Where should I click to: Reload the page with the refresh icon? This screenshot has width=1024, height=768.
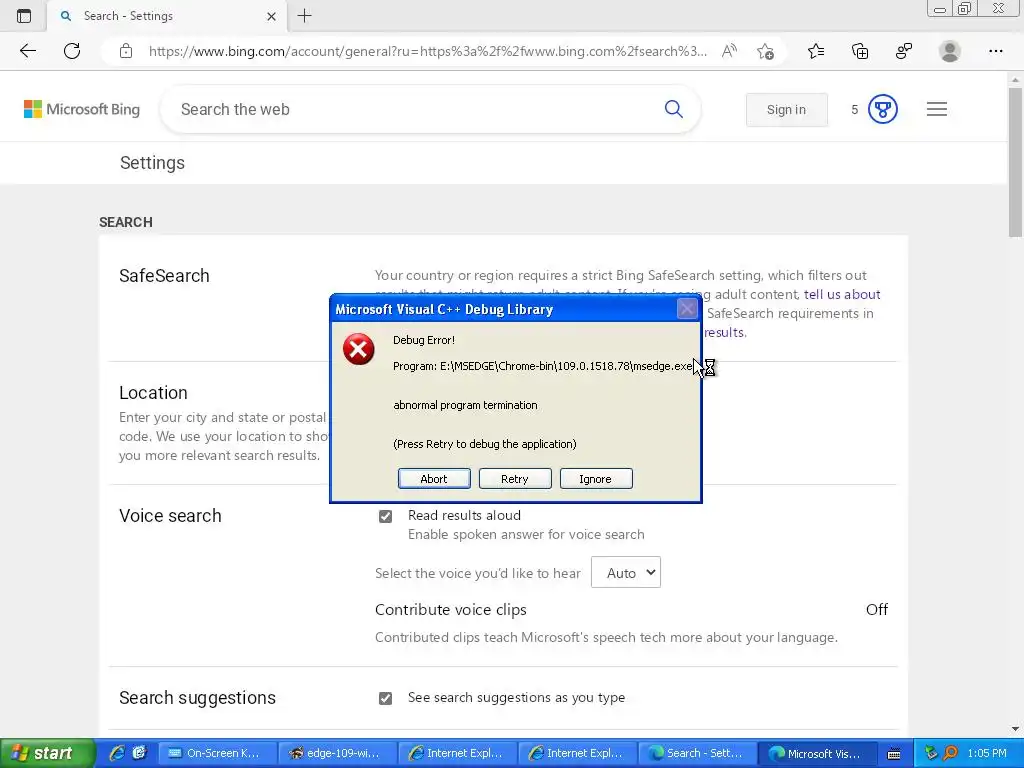[x=72, y=51]
